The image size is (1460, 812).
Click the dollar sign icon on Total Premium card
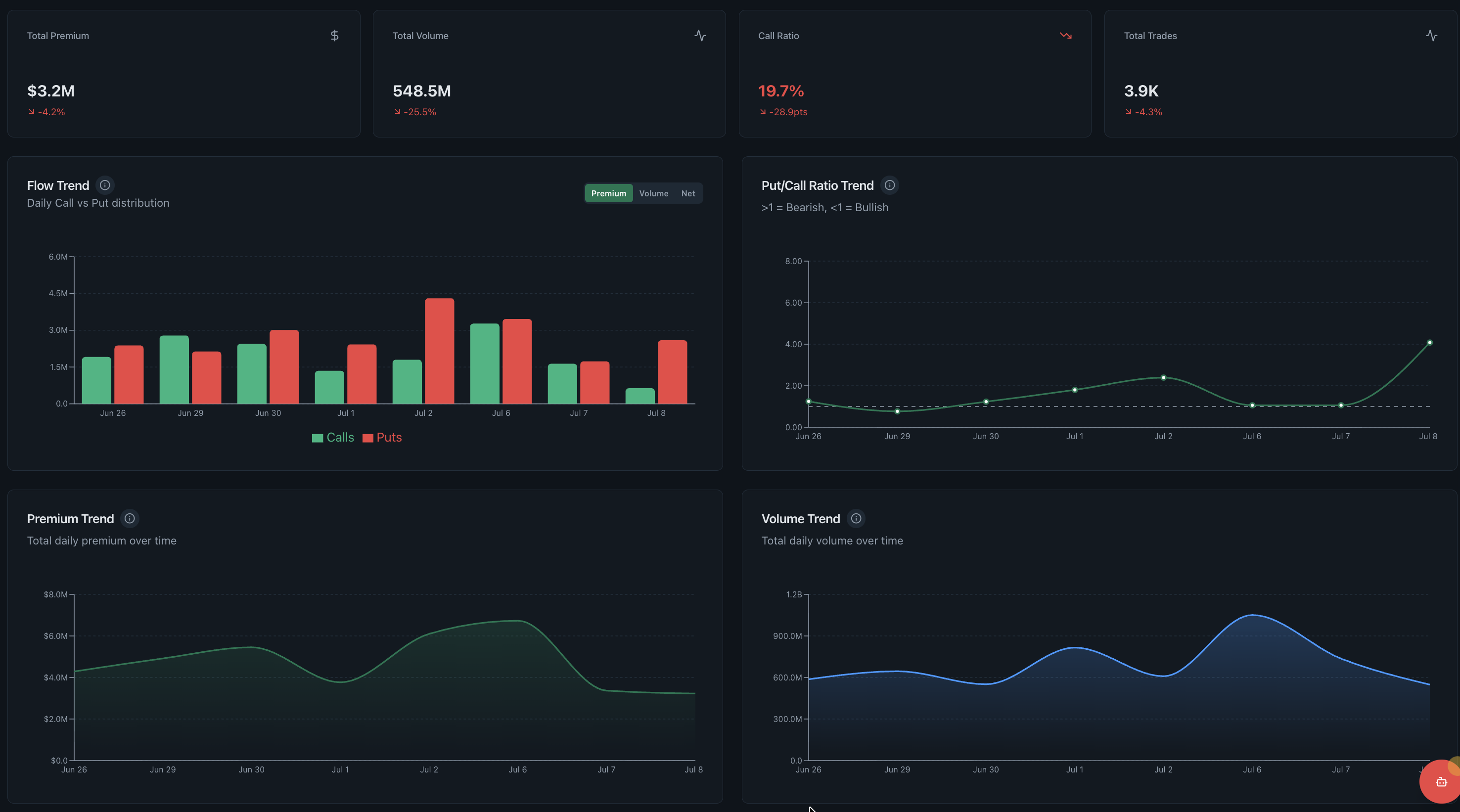pos(334,36)
